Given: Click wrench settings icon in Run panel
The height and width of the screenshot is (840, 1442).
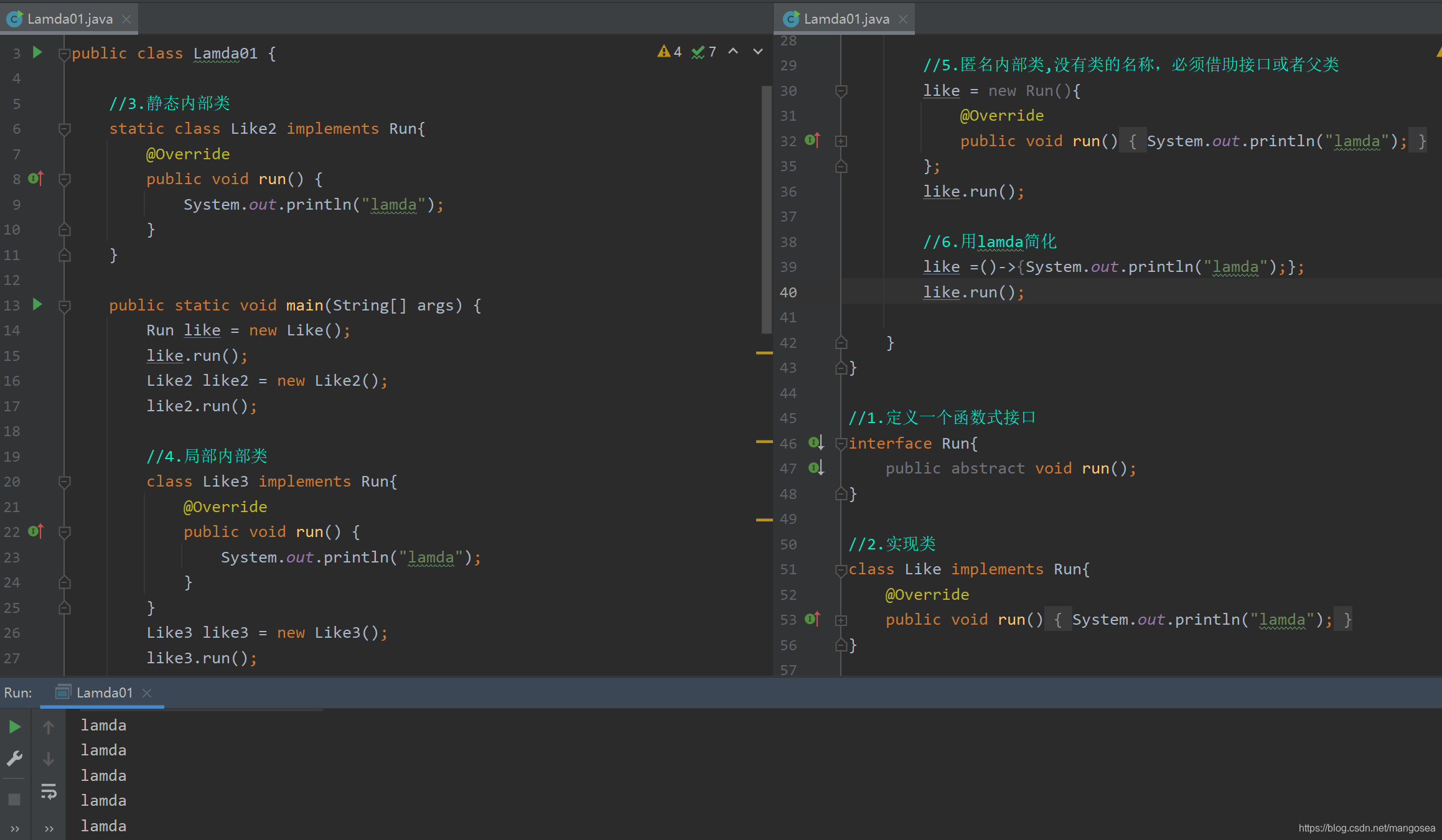Looking at the screenshot, I should (15, 758).
